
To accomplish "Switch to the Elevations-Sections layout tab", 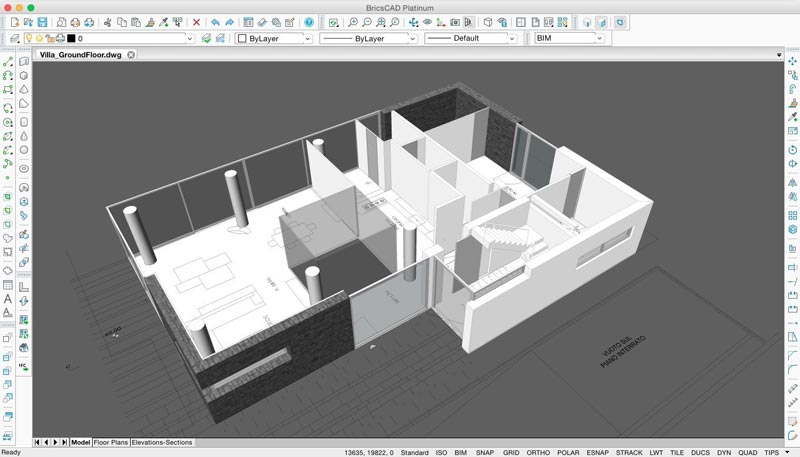I will (x=162, y=442).
